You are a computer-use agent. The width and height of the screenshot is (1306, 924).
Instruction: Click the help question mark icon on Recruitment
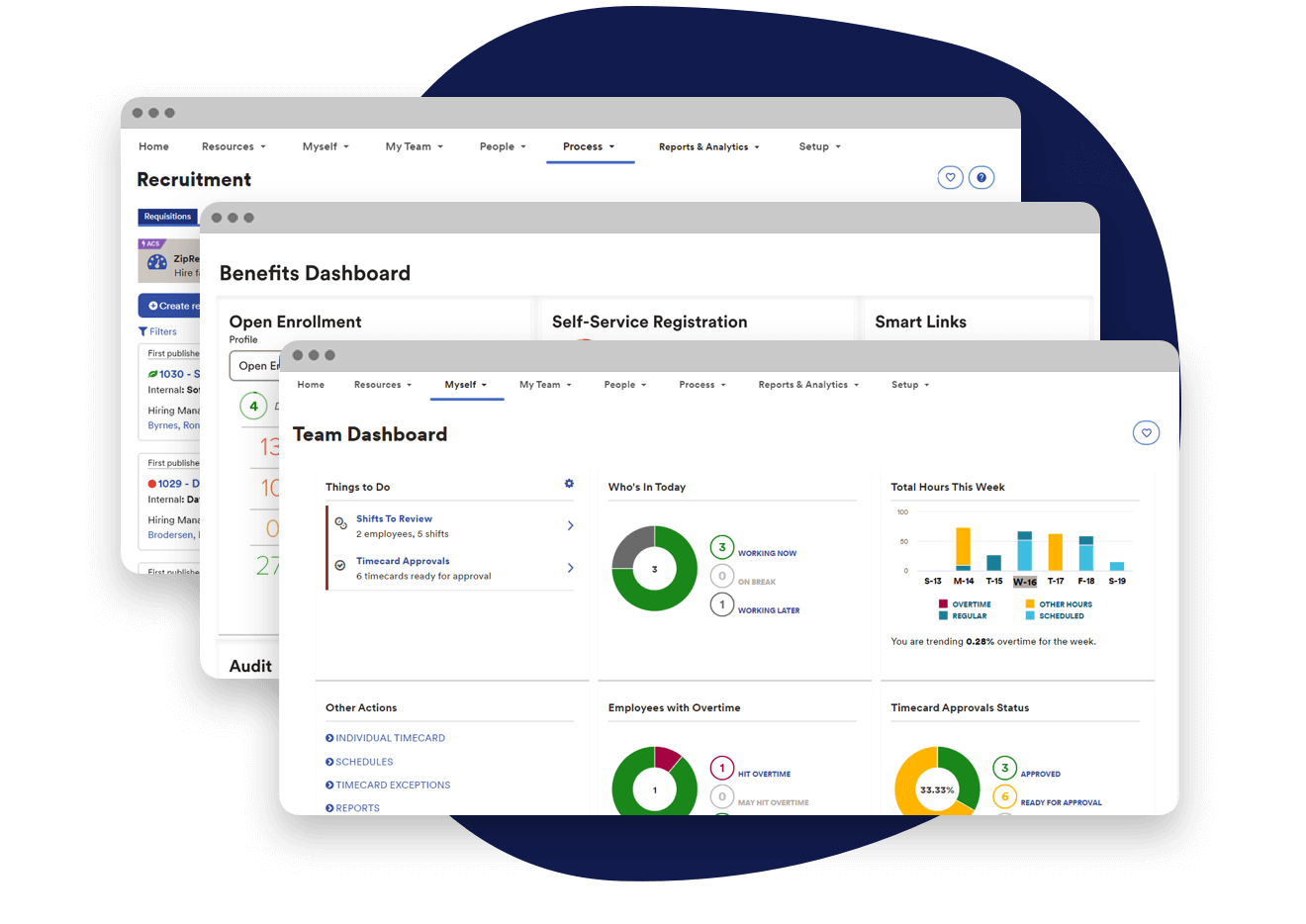981,177
